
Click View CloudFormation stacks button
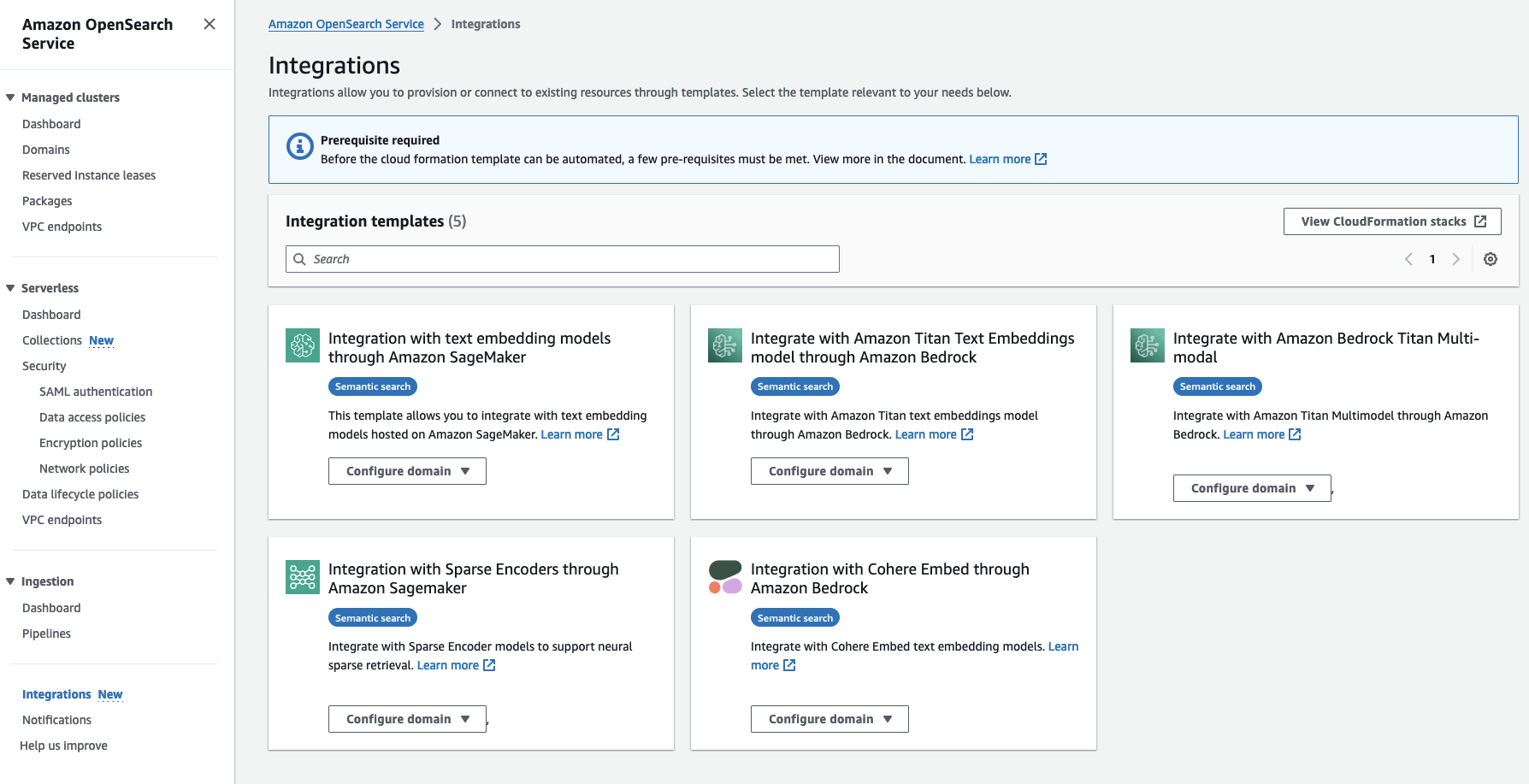pos(1392,221)
